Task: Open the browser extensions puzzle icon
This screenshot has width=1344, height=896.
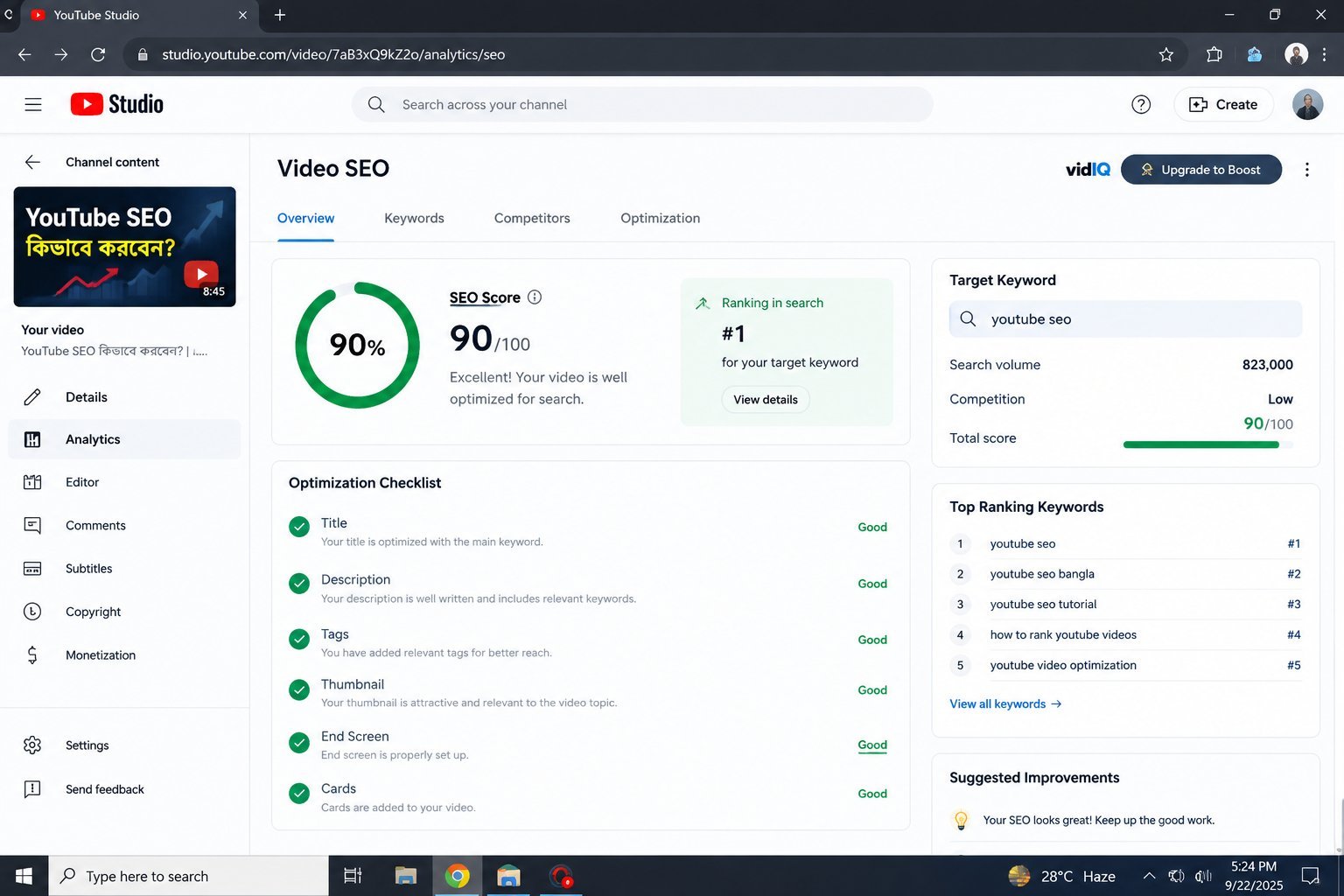Action: [x=1214, y=54]
